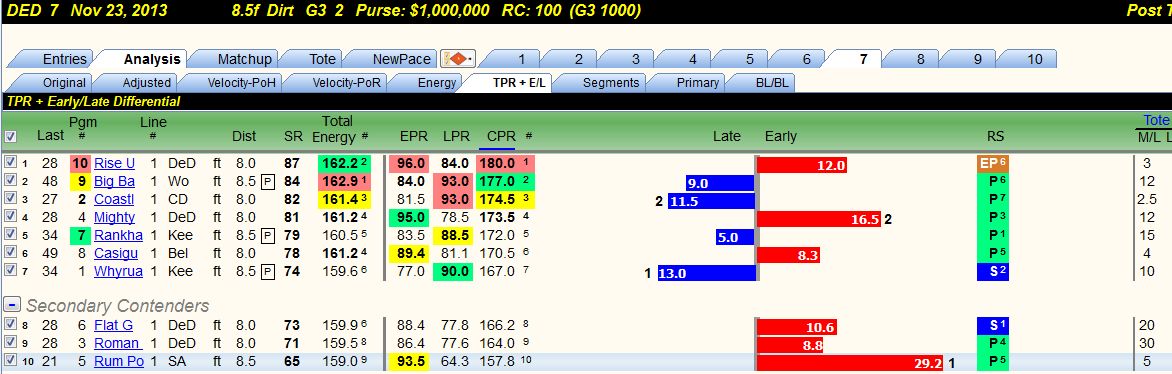Click the EP6 run style badge
1172x374 pixels.
(993, 164)
